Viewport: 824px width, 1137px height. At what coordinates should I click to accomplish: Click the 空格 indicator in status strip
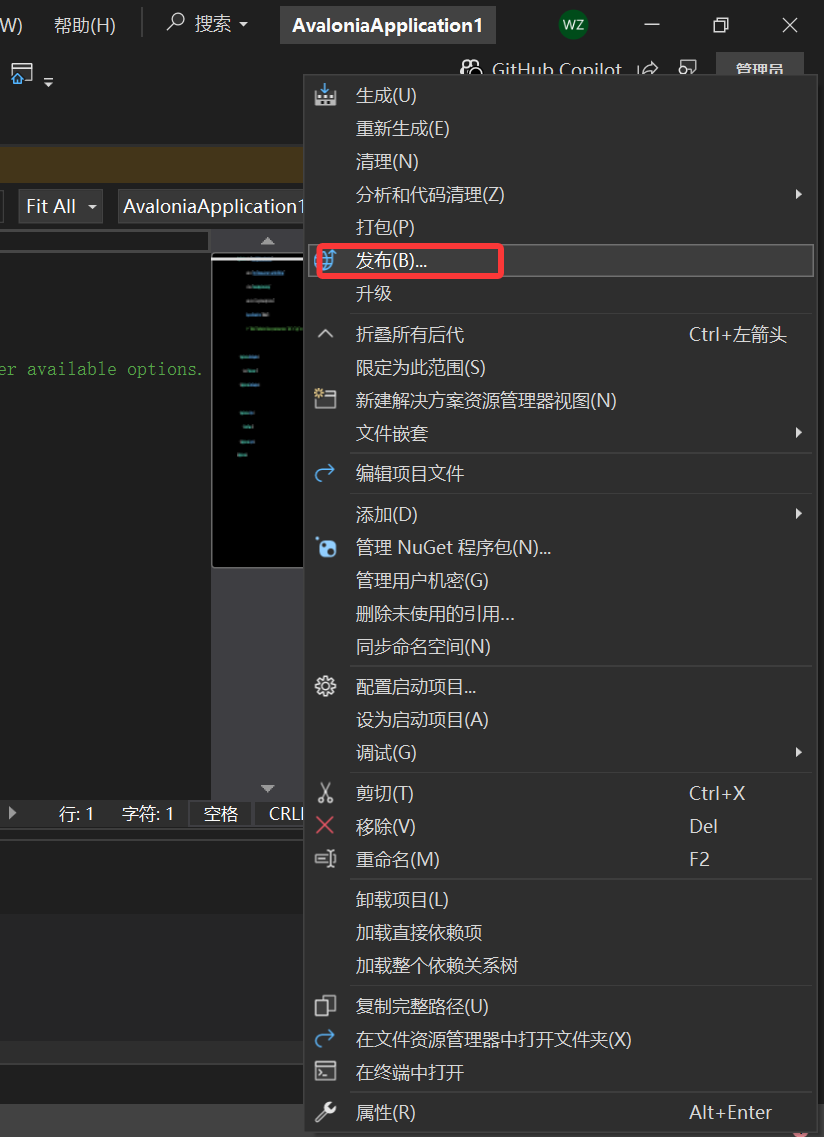pos(221,814)
